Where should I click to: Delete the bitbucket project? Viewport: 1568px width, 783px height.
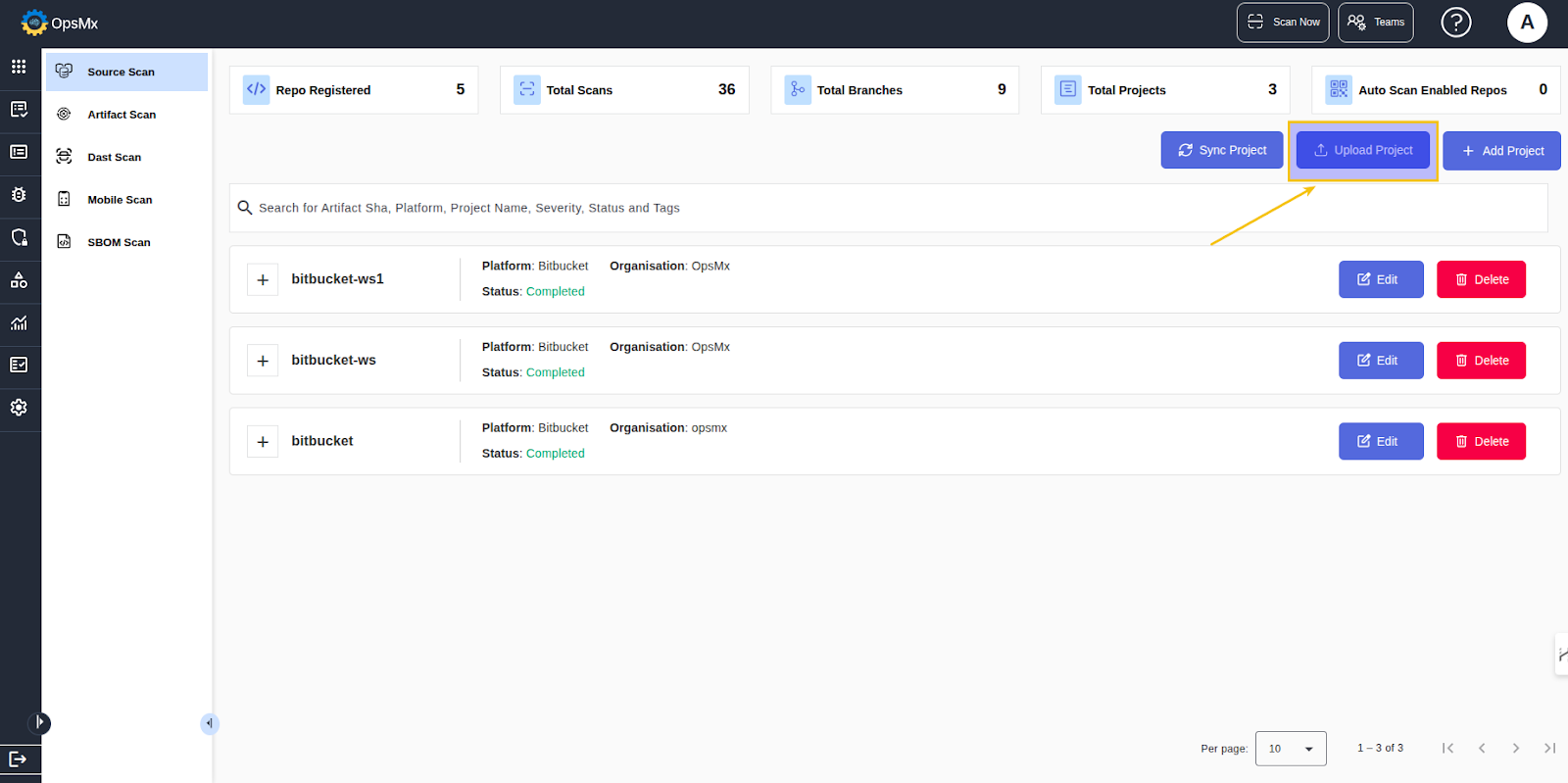click(x=1480, y=442)
